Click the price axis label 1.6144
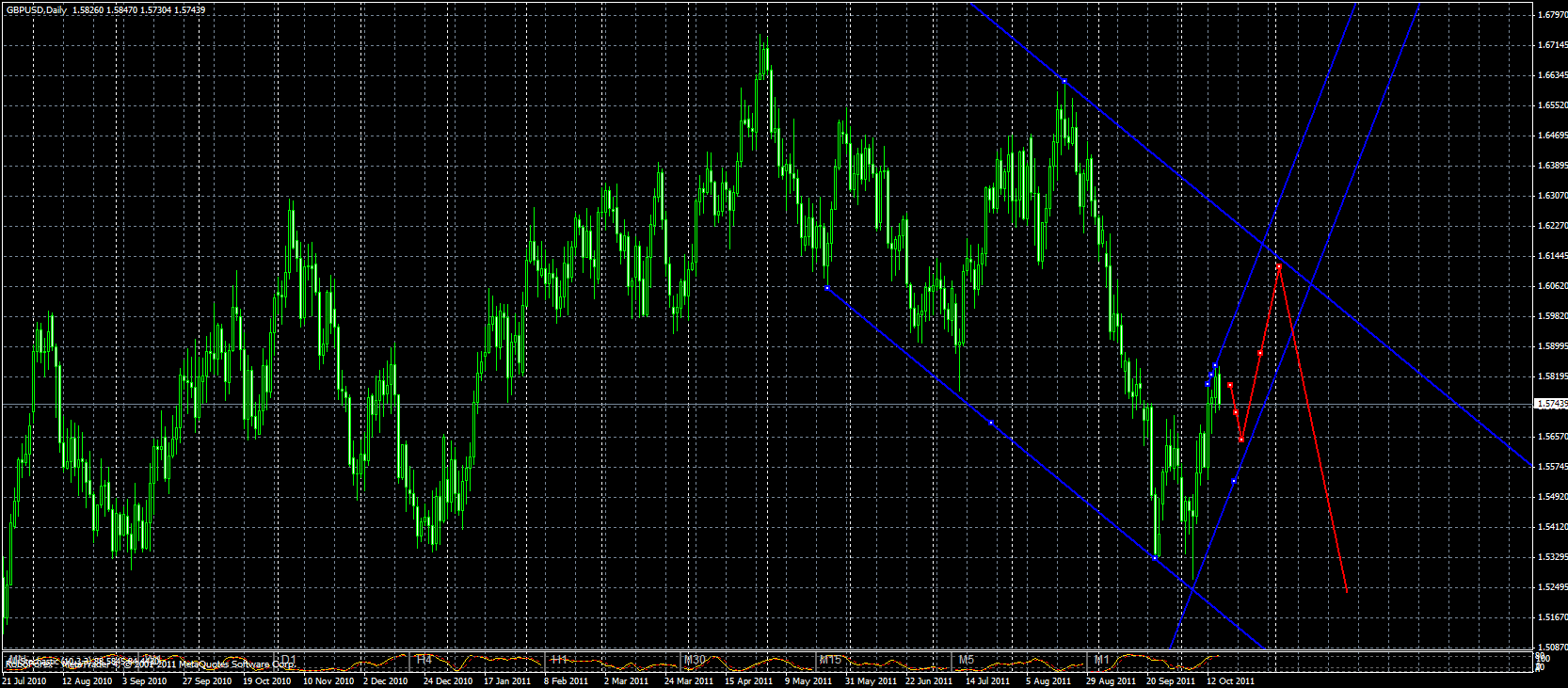The height and width of the screenshot is (688, 1568). tap(1553, 256)
